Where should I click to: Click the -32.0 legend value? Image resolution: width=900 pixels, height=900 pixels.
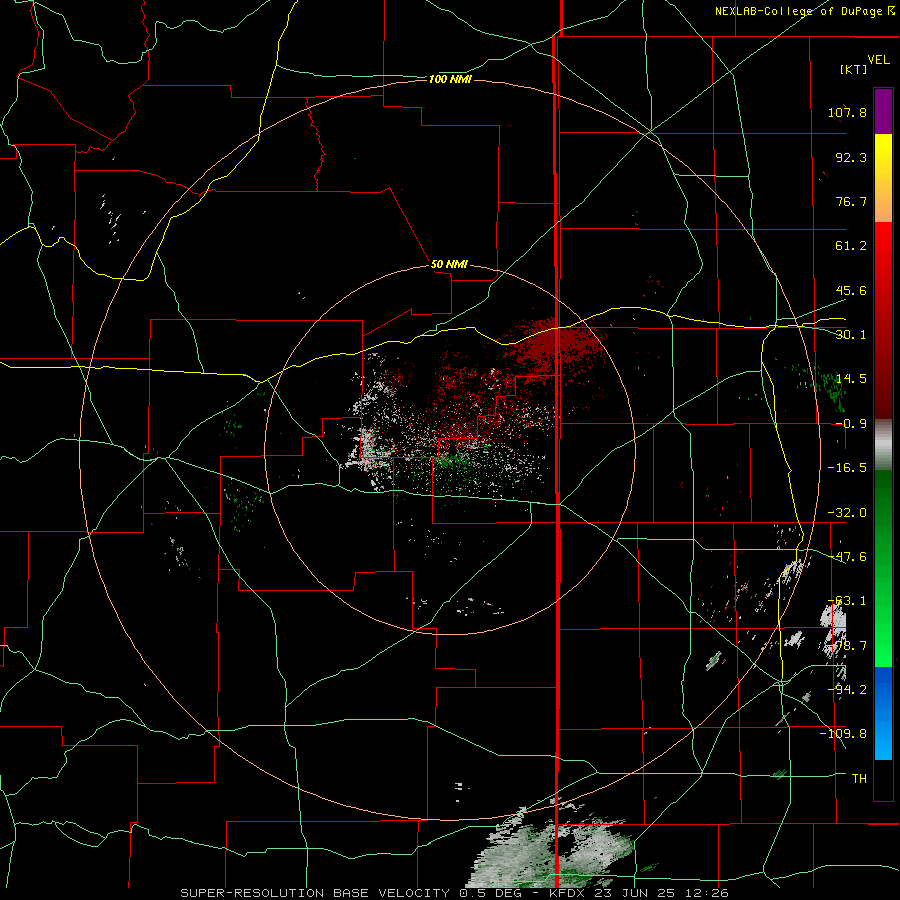[847, 513]
